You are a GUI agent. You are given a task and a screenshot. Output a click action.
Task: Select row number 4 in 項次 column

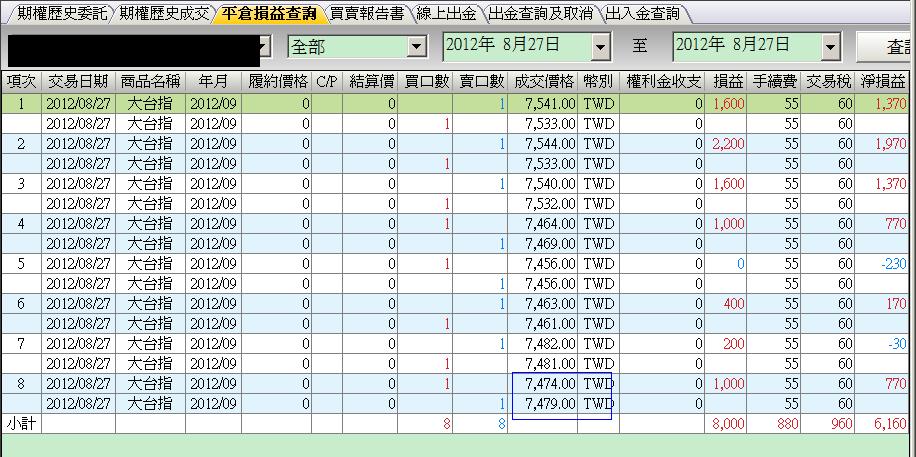click(22, 224)
